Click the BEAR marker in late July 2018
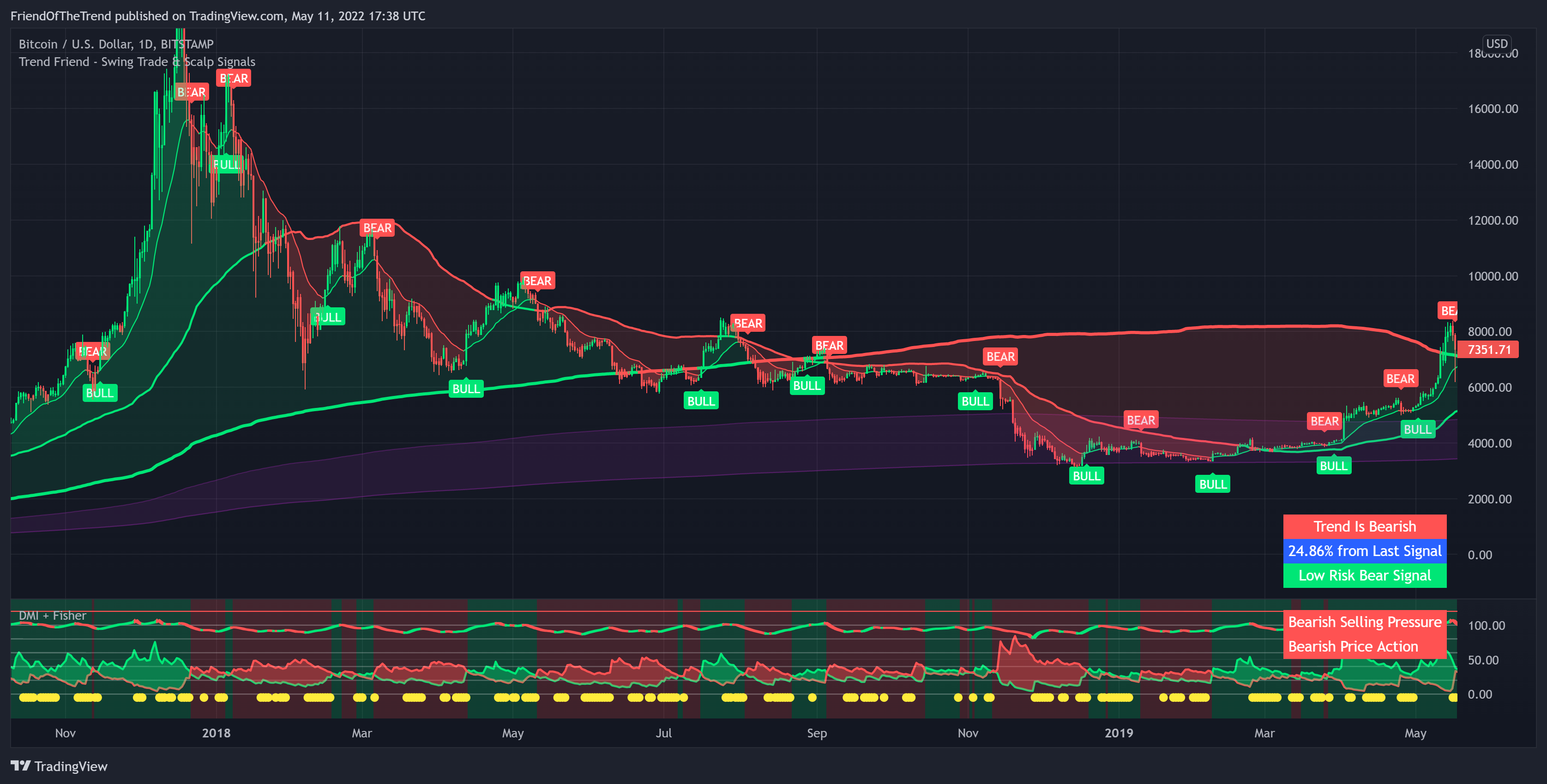This screenshot has height=784, width=1547. click(x=748, y=323)
